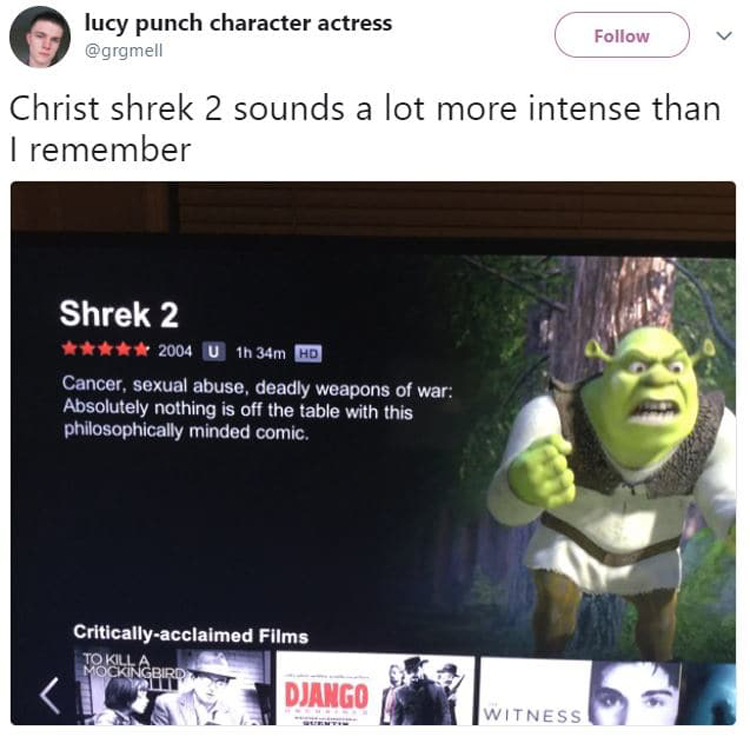Open the @grgmell handle link

point(123,50)
